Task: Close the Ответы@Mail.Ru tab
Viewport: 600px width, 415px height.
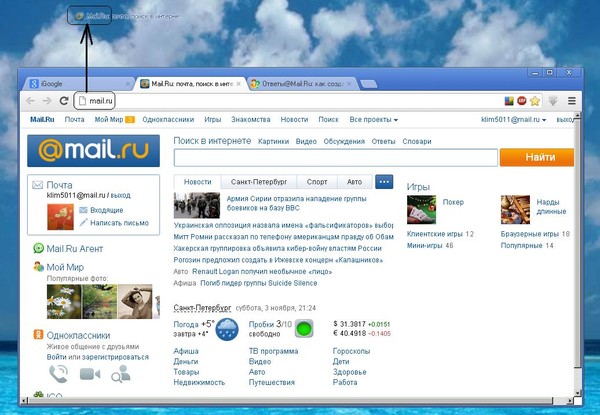Action: [x=349, y=84]
